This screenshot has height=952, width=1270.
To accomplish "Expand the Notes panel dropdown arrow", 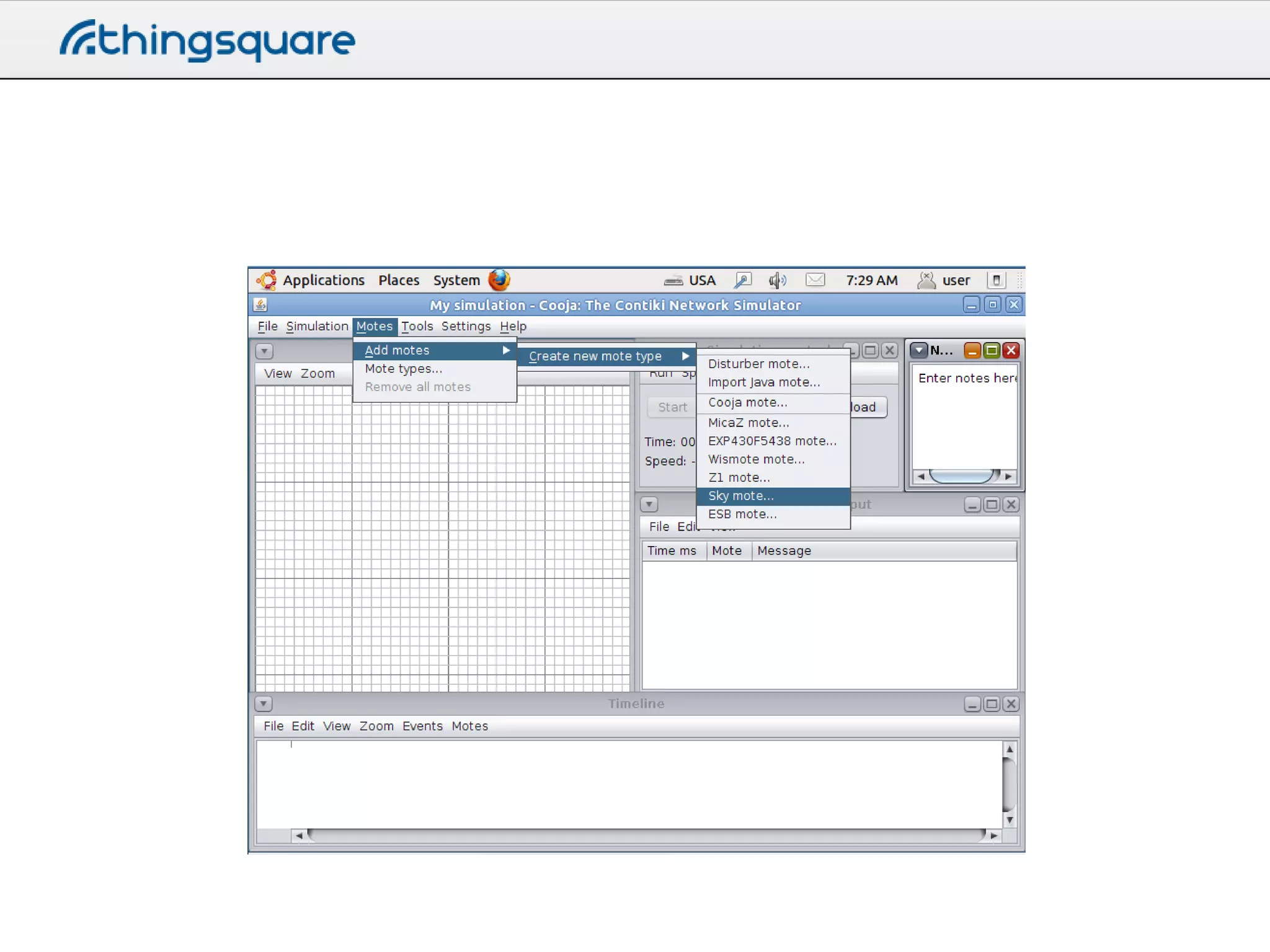I will [x=919, y=351].
